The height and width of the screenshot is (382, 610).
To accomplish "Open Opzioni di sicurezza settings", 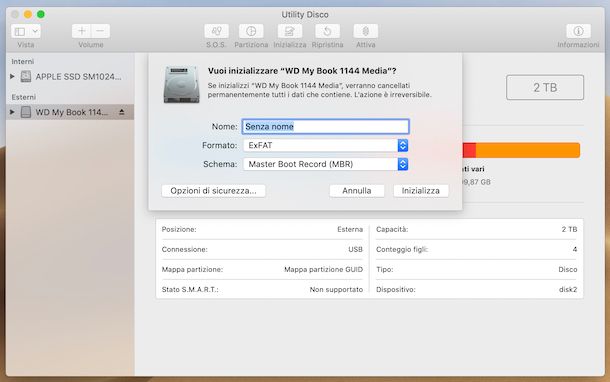I will pyautogui.click(x=214, y=191).
